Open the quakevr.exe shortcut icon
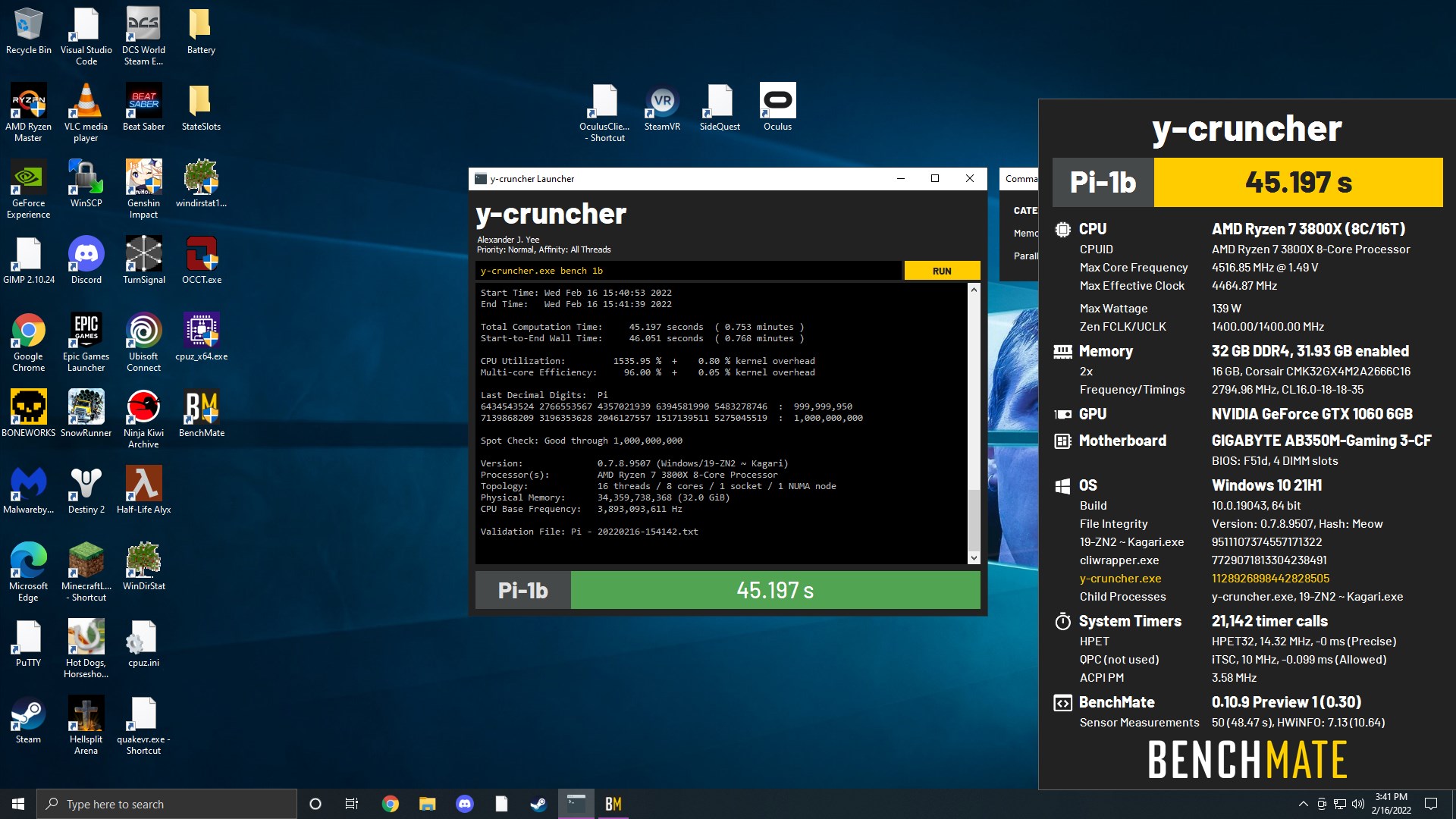 pos(143,726)
